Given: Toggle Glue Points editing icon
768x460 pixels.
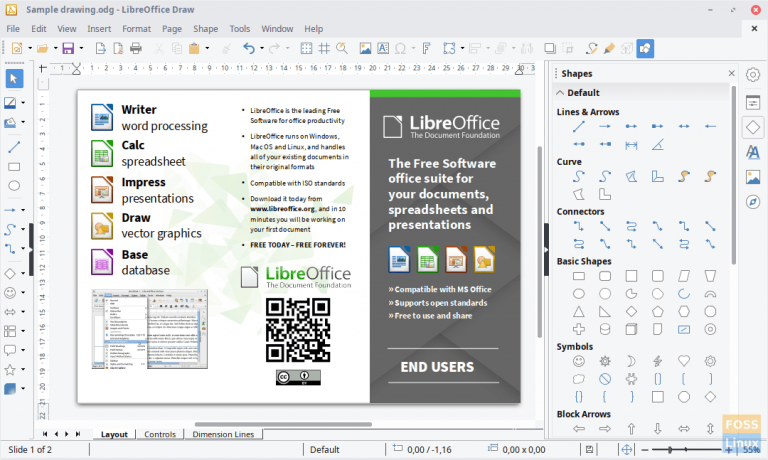Looking at the screenshot, I should (609, 48).
